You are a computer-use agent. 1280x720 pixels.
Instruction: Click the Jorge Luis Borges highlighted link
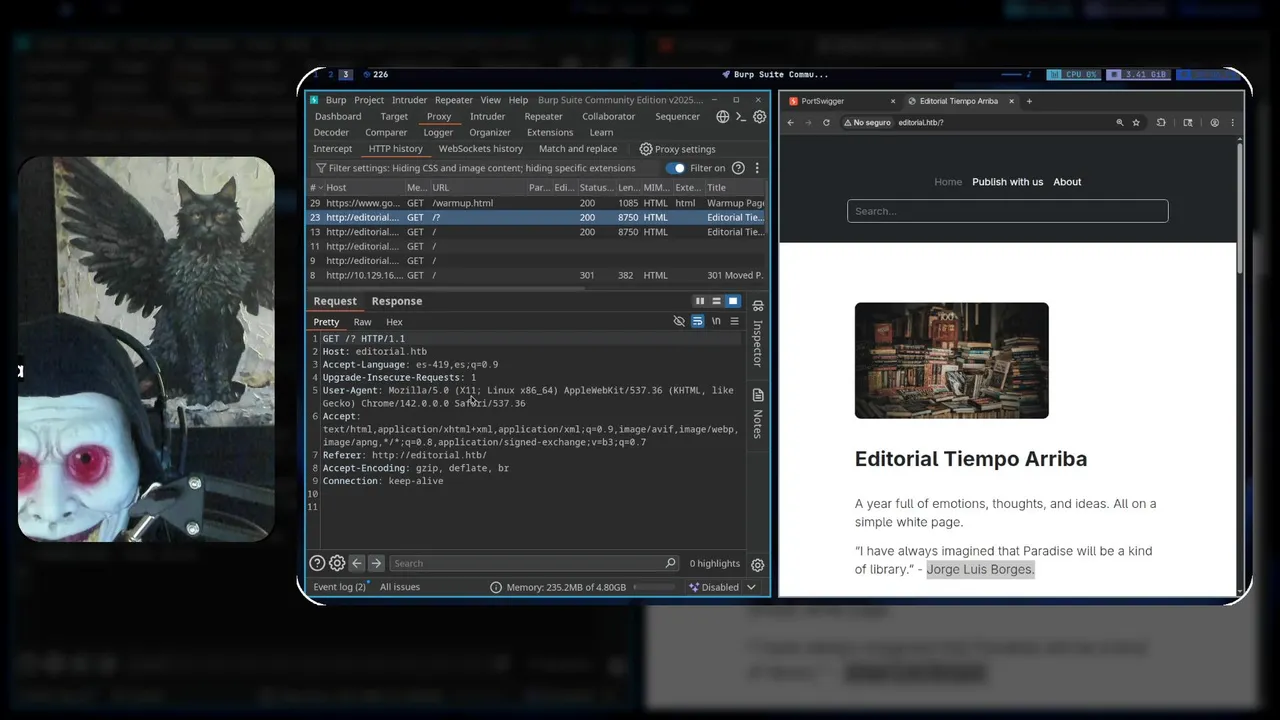[980, 569]
